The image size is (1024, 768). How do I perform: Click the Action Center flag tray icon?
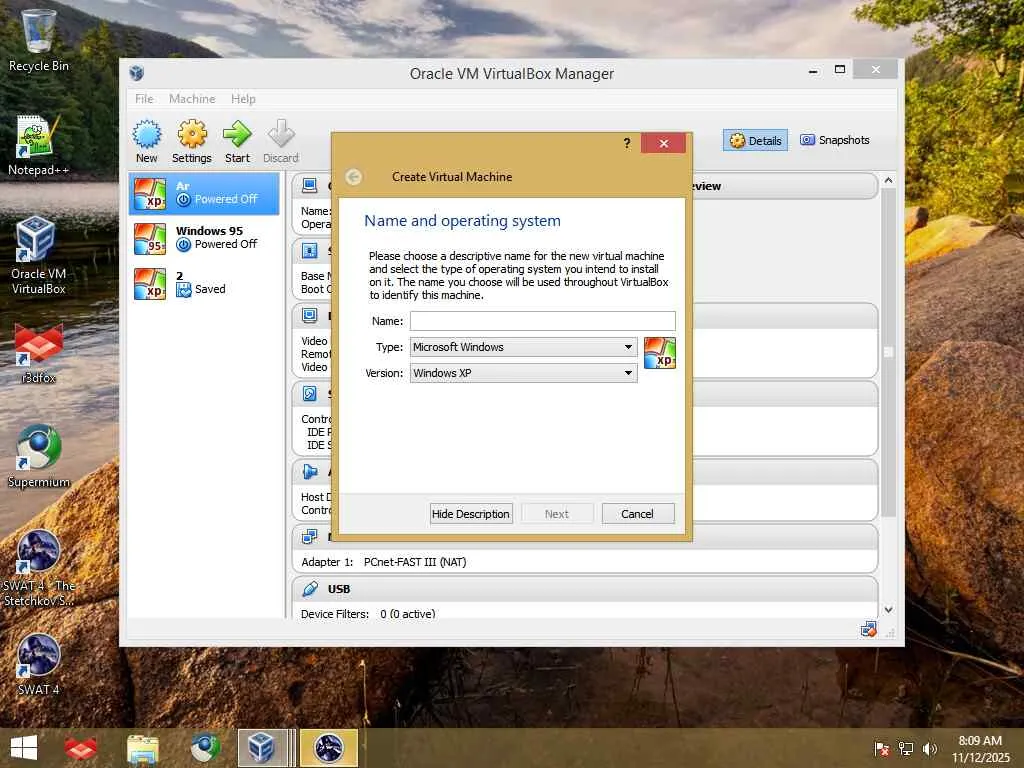(882, 749)
